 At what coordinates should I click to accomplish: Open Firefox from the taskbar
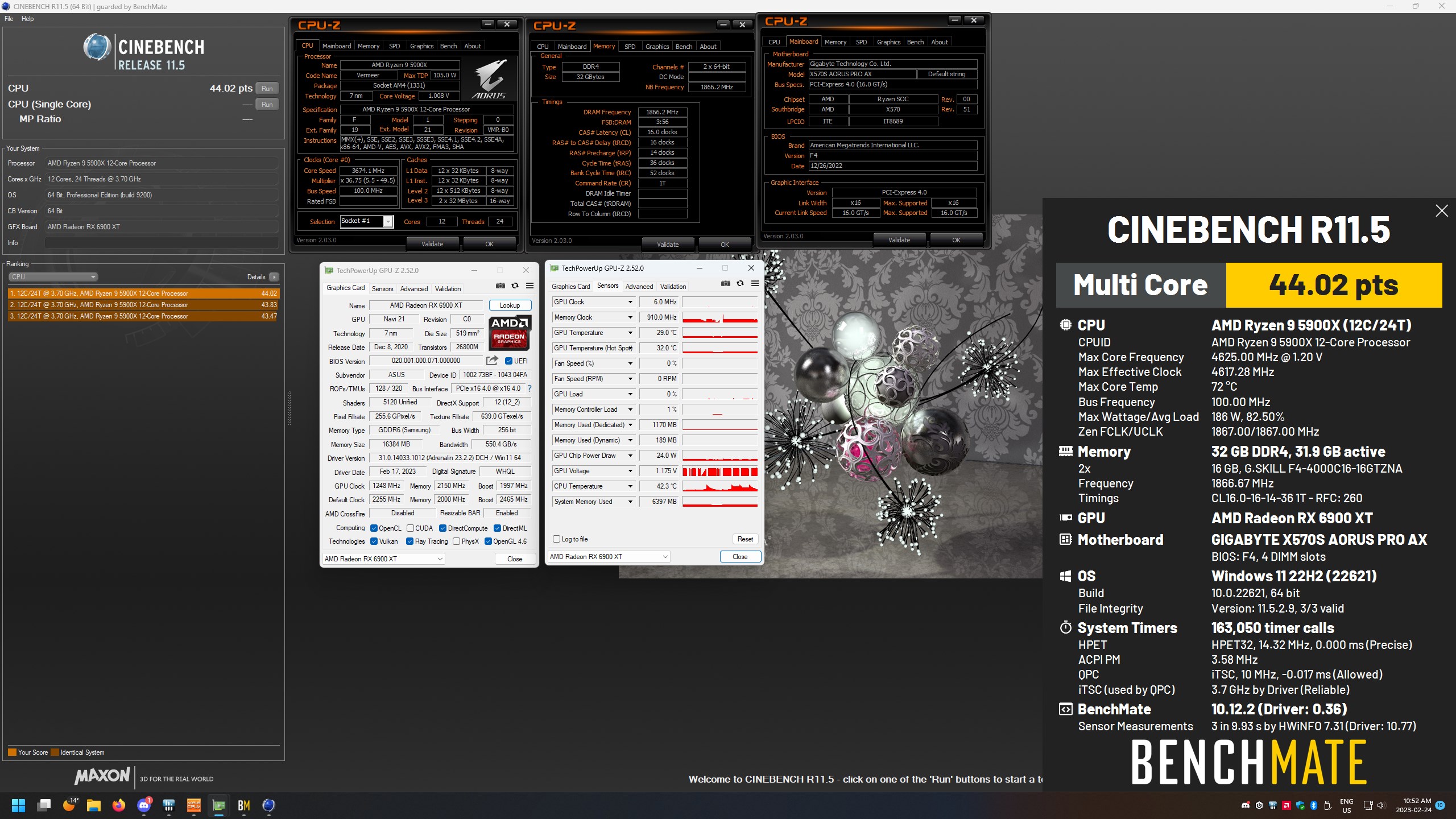pyautogui.click(x=119, y=805)
